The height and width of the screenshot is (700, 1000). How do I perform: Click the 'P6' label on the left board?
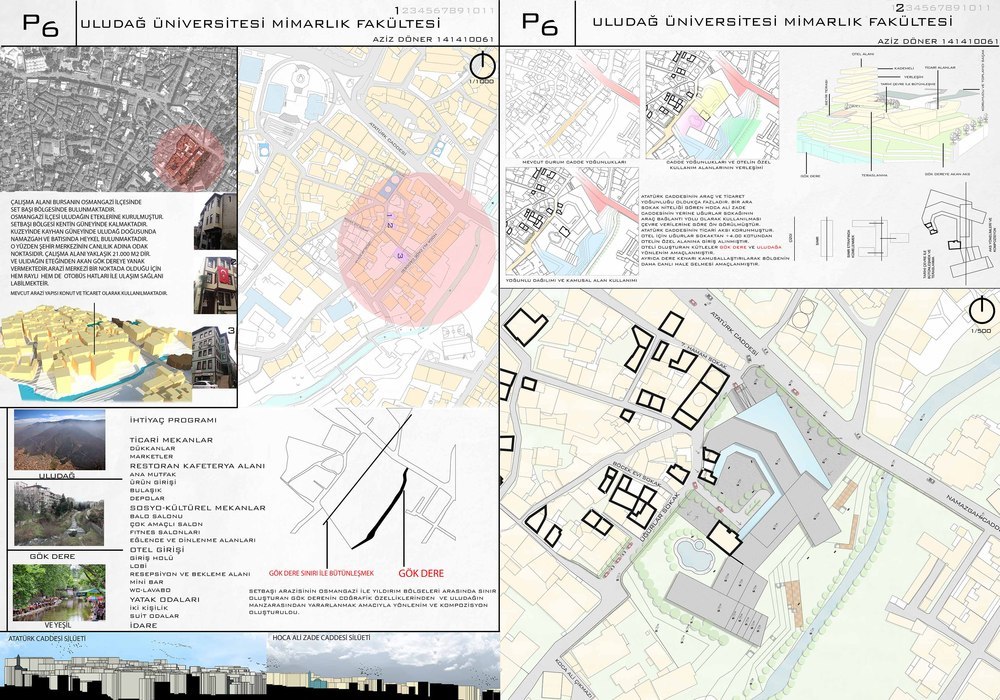coord(40,24)
